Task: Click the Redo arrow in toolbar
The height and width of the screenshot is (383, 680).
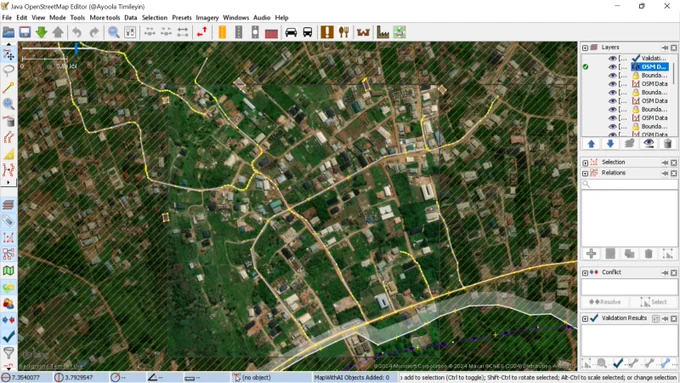Action: pyautogui.click(x=94, y=32)
